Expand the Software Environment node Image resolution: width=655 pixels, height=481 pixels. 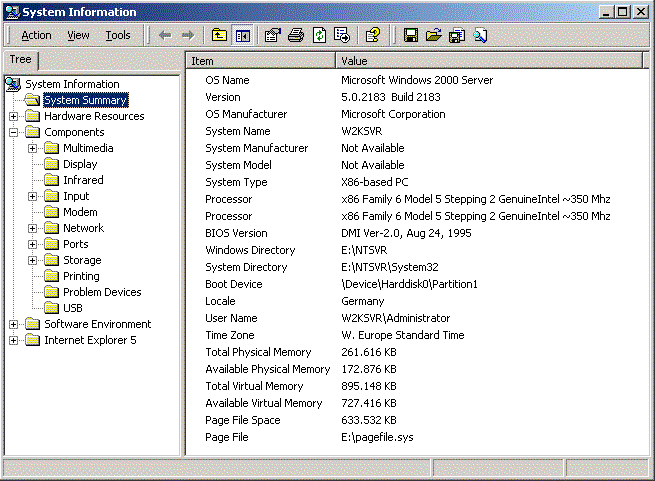[x=14, y=324]
